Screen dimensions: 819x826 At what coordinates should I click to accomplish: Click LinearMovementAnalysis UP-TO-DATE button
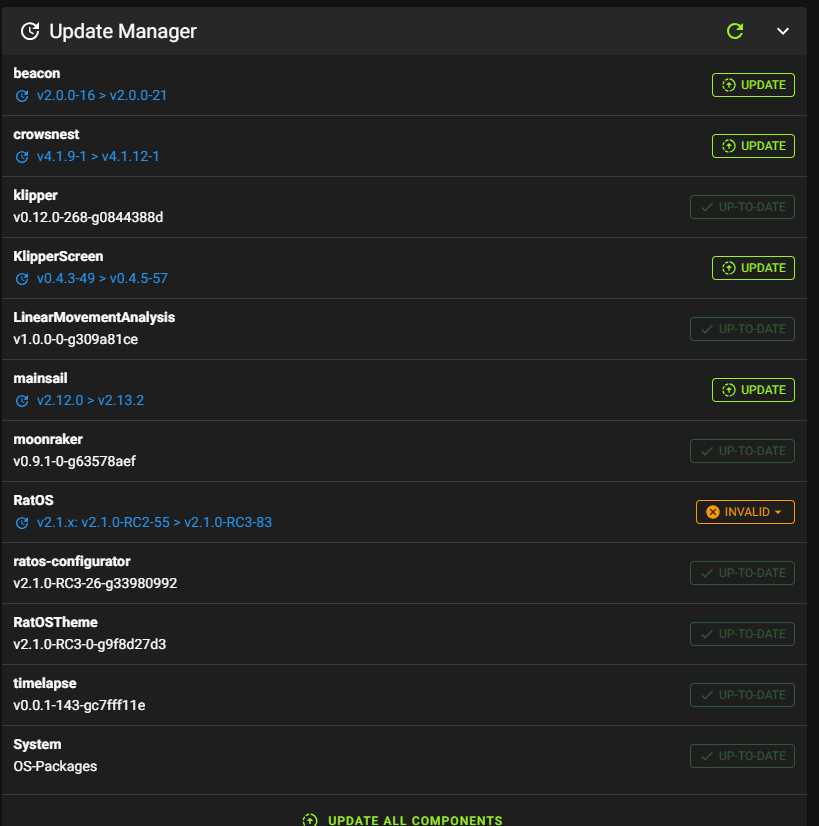(x=742, y=329)
